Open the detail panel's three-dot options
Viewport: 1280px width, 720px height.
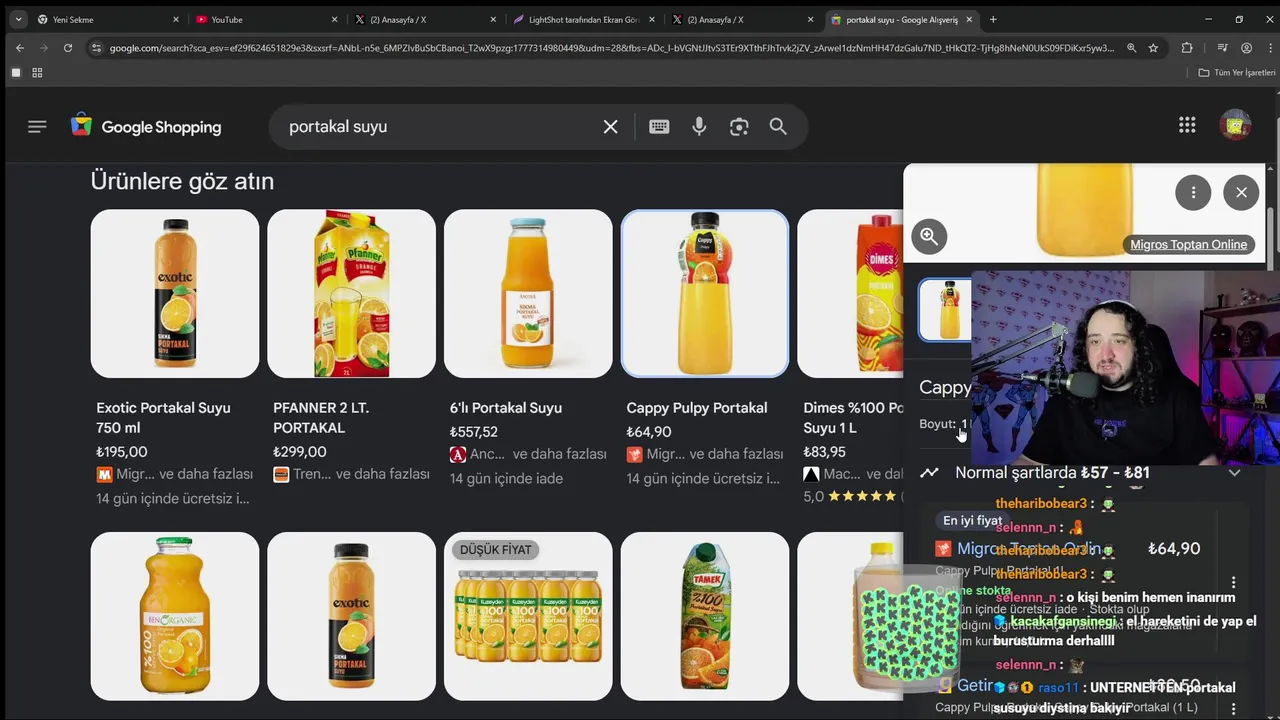coord(1193,193)
